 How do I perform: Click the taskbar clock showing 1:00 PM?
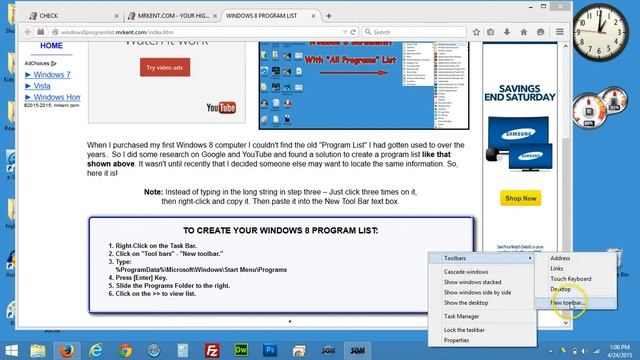click(x=620, y=351)
